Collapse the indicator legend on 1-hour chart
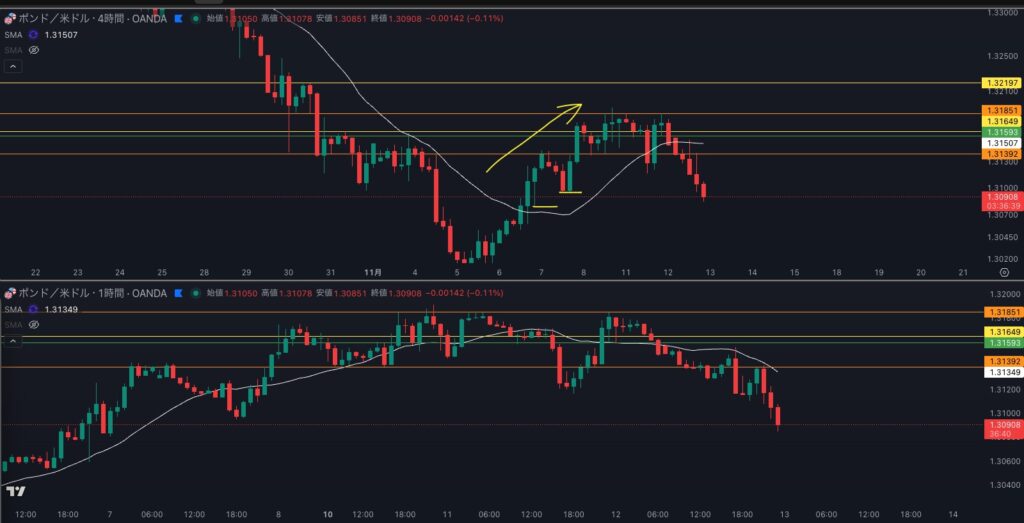This screenshot has width=1024, height=523. 13,341
